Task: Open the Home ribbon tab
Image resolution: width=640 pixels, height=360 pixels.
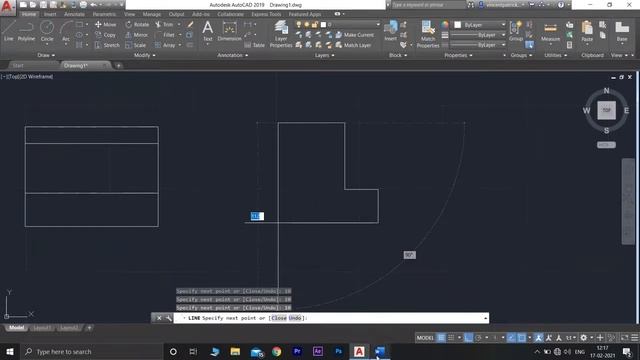Action: tap(29, 14)
